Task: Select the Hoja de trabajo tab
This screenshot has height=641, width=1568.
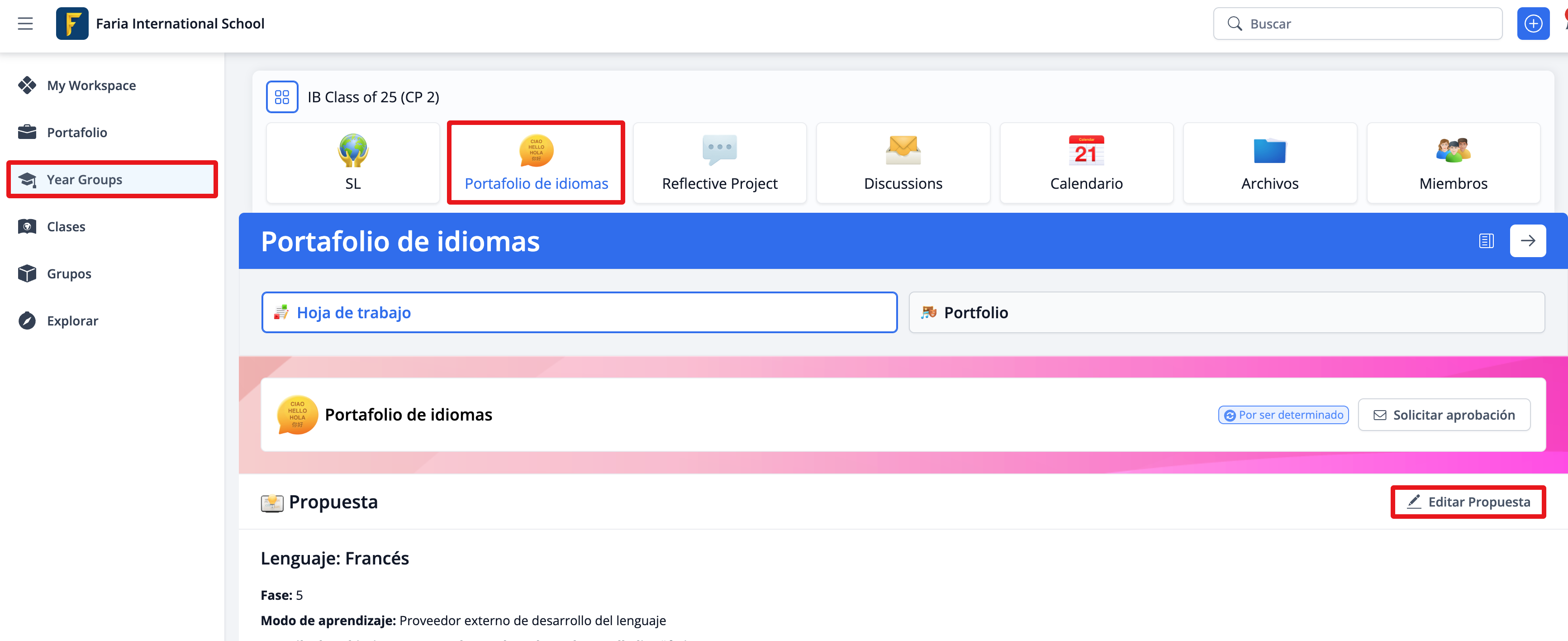Action: 579,313
